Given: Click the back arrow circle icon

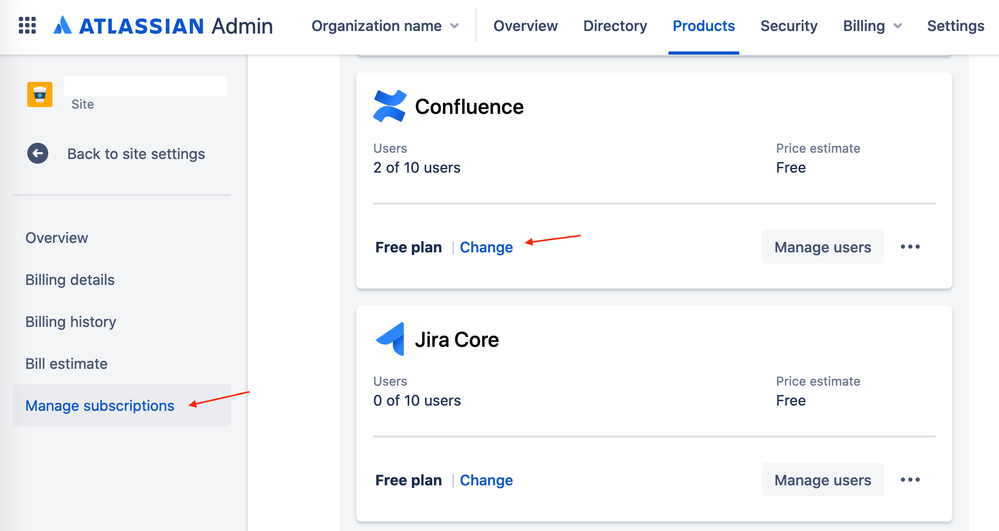Looking at the screenshot, I should 38,154.
